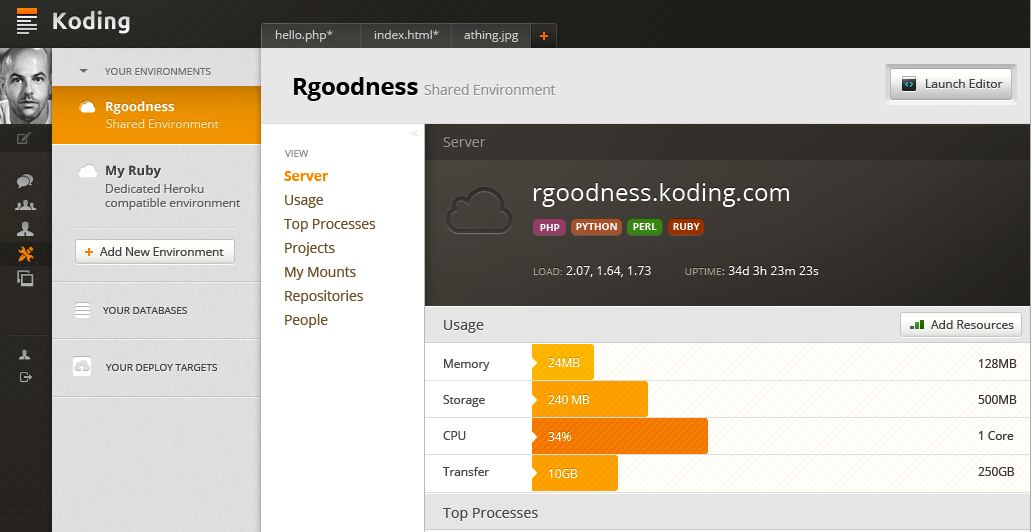Open Repositories view
Viewport: 1032px width, 532px height.
[323, 296]
